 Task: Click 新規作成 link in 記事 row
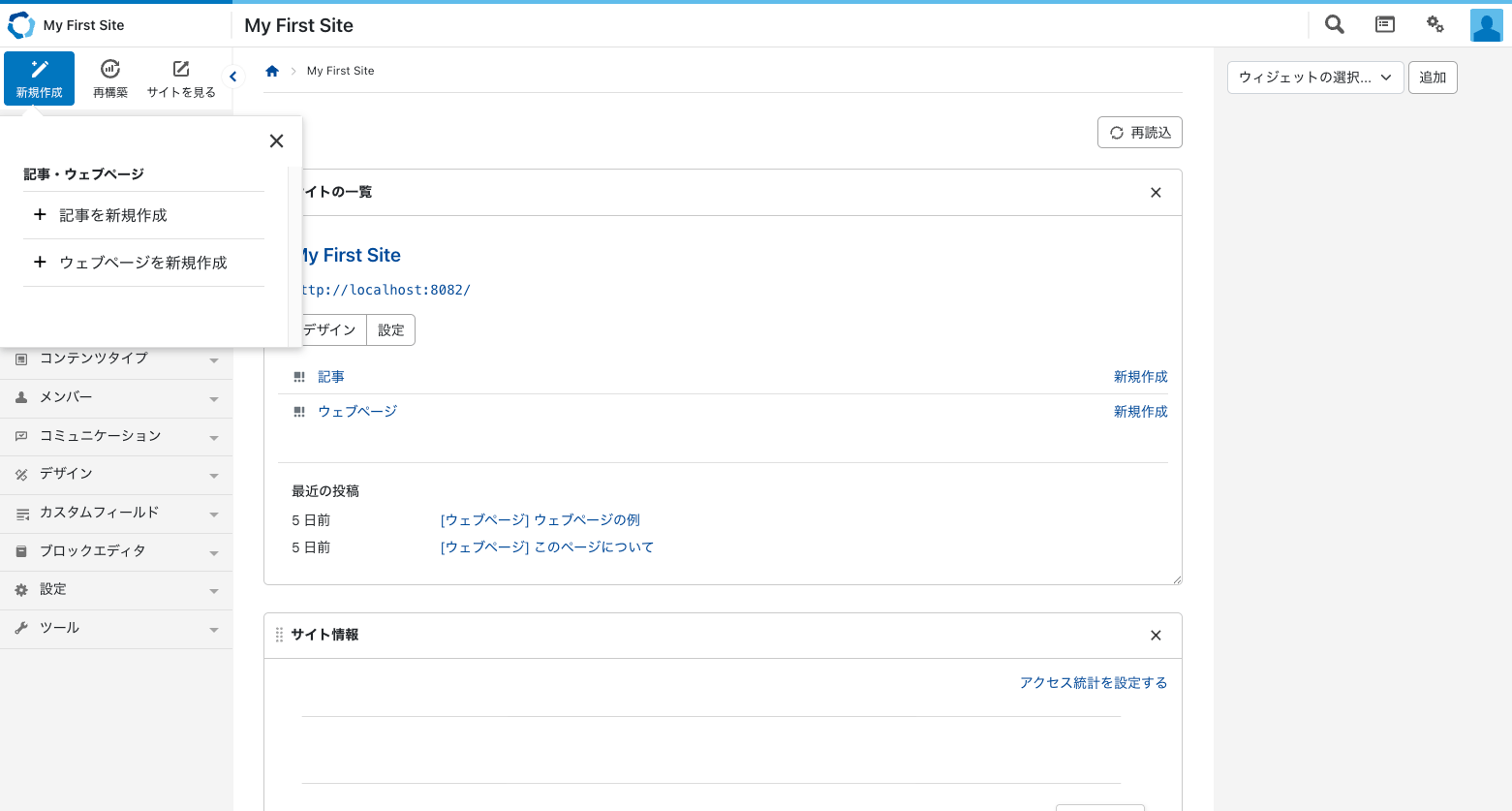click(1141, 377)
